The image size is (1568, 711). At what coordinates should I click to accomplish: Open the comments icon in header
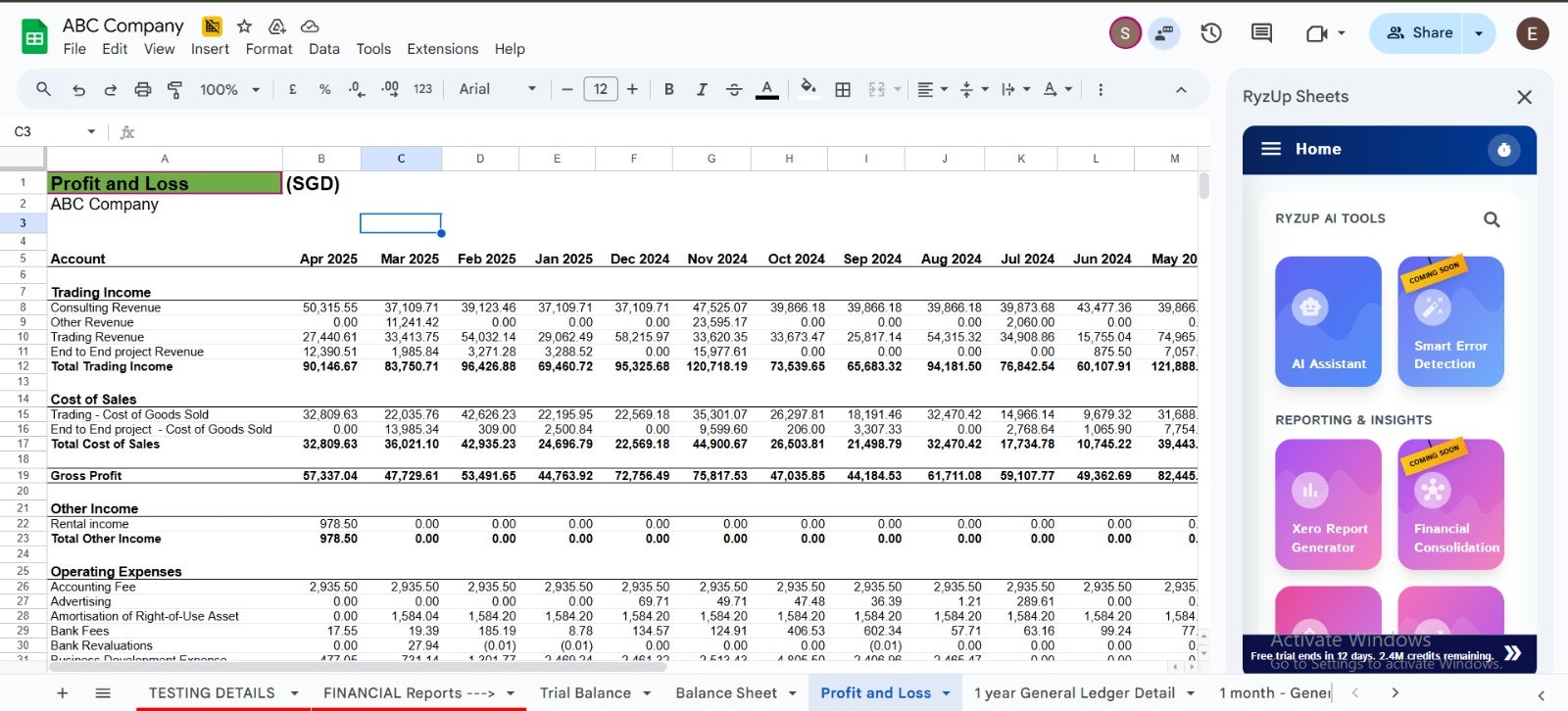point(1261,33)
